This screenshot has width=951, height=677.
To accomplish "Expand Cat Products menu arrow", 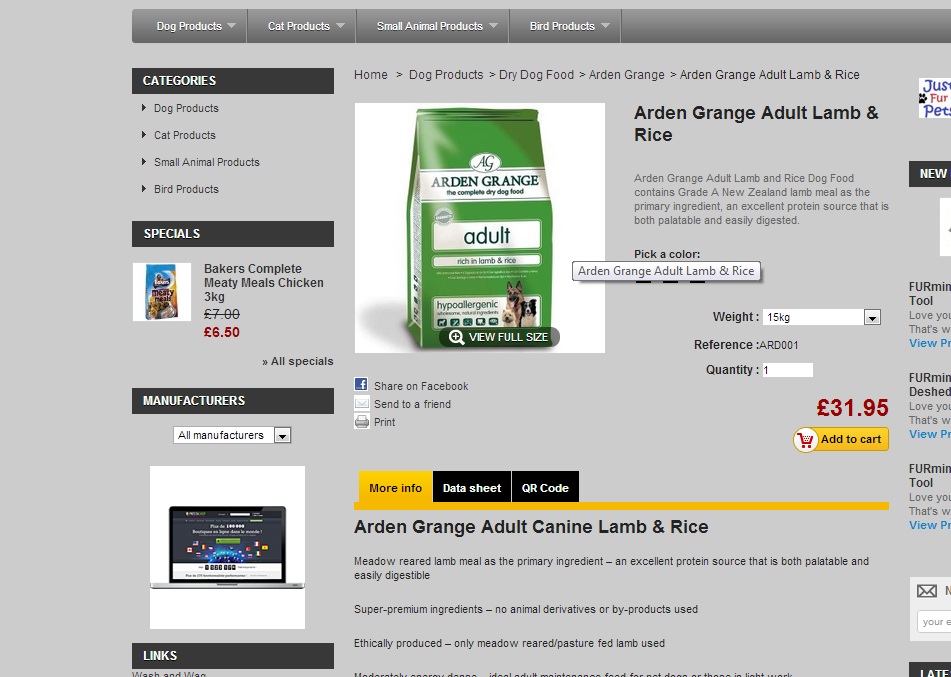I will (x=340, y=26).
